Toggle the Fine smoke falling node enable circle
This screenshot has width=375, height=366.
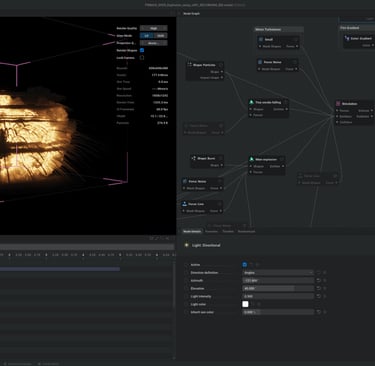pyautogui.click(x=285, y=102)
